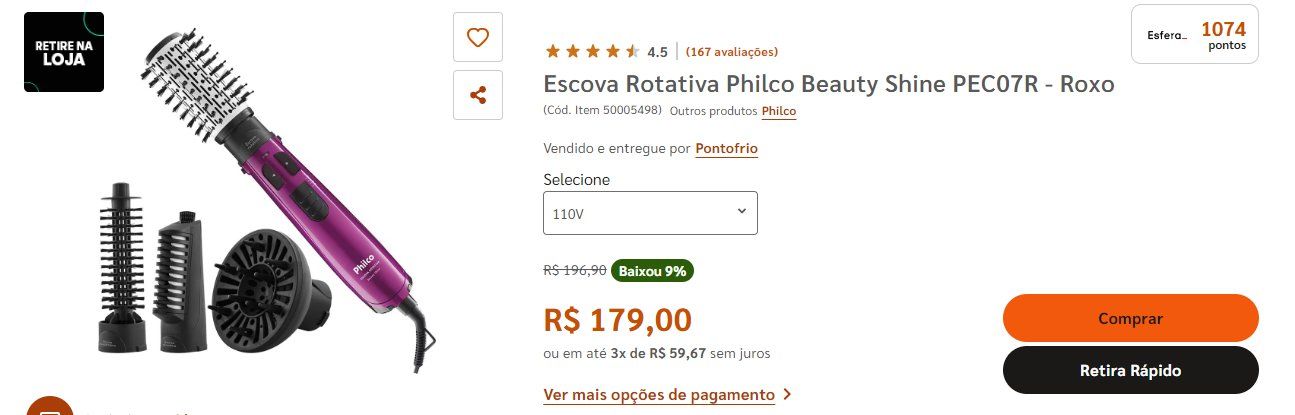1295x415 pixels.
Task: Click the Retire na Loja badge
Action: tap(64, 52)
